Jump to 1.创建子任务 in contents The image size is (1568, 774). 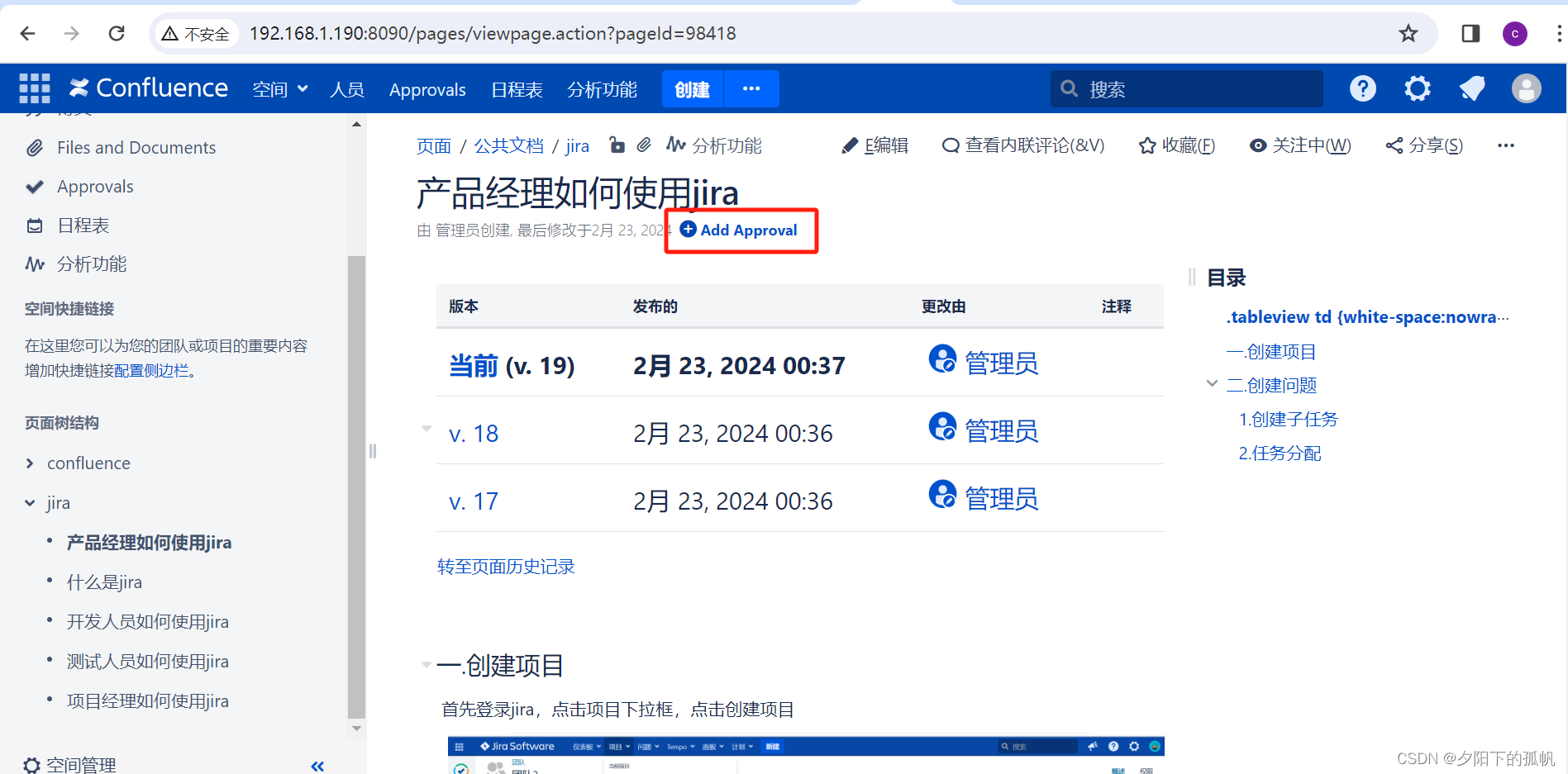[x=1288, y=419]
